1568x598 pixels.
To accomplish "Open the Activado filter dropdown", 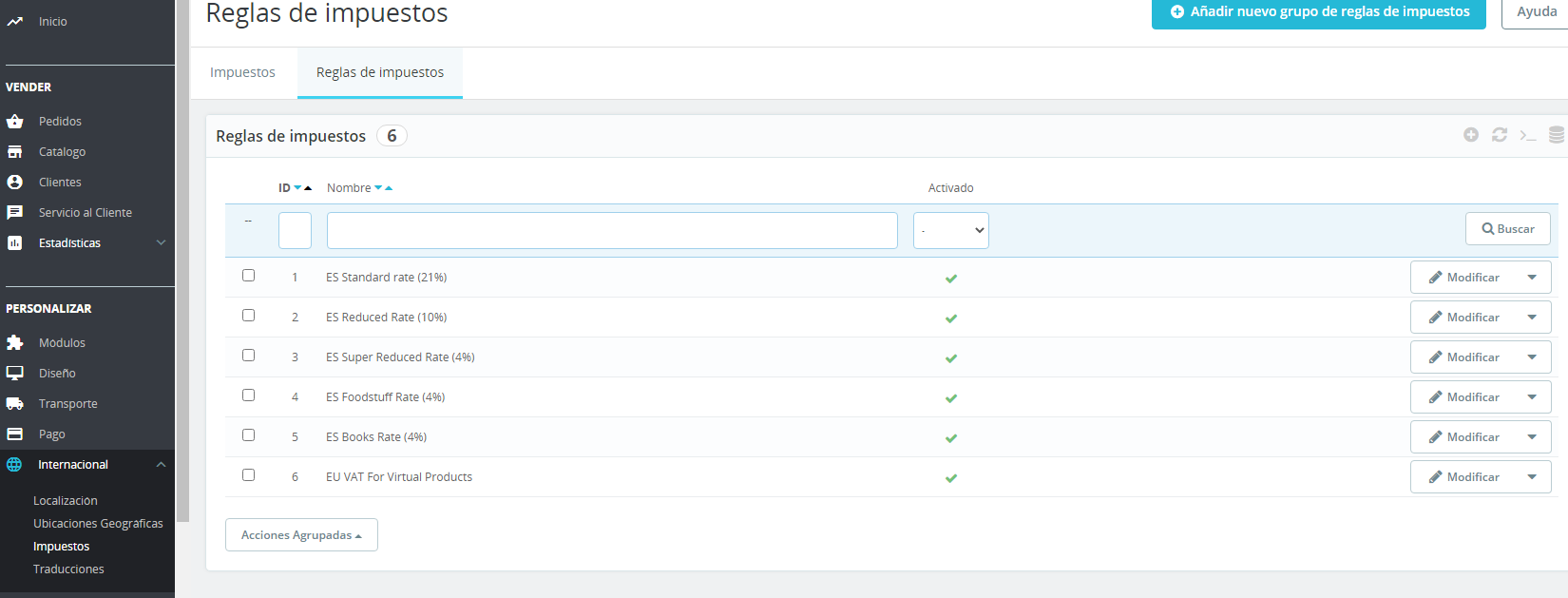I will pos(951,230).
